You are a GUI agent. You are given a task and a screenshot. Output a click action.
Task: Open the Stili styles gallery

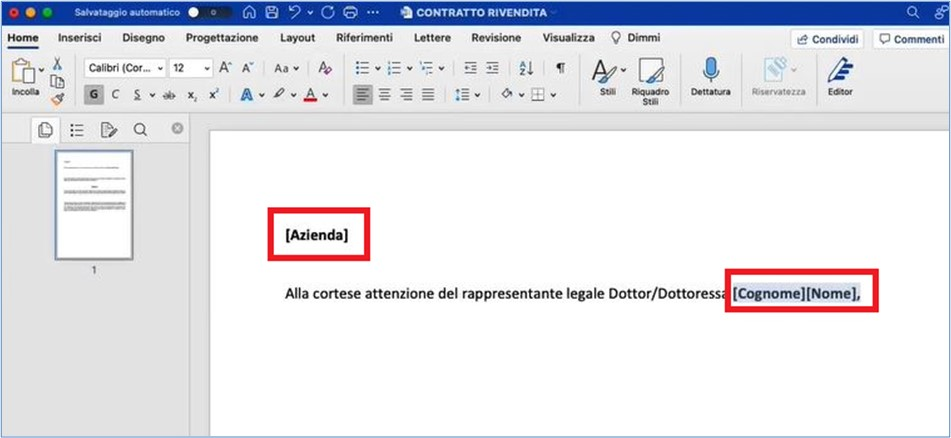coord(606,76)
